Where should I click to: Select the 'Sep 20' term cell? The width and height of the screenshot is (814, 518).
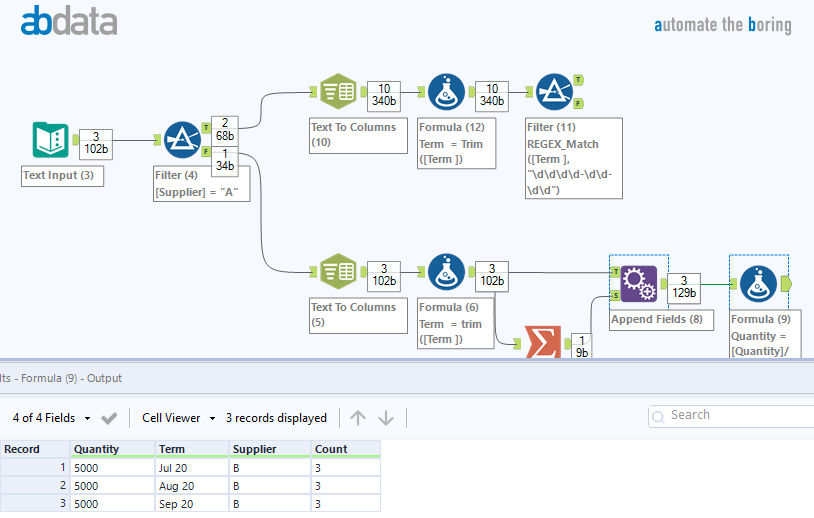192,503
